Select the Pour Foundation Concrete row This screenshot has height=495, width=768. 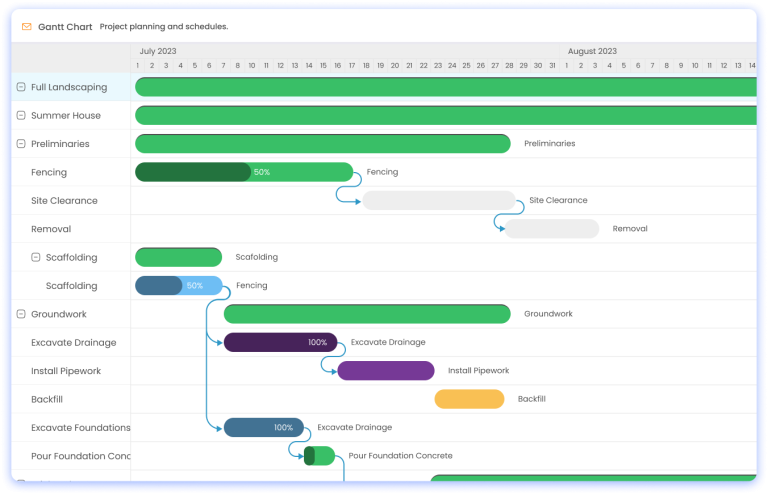(x=71, y=456)
